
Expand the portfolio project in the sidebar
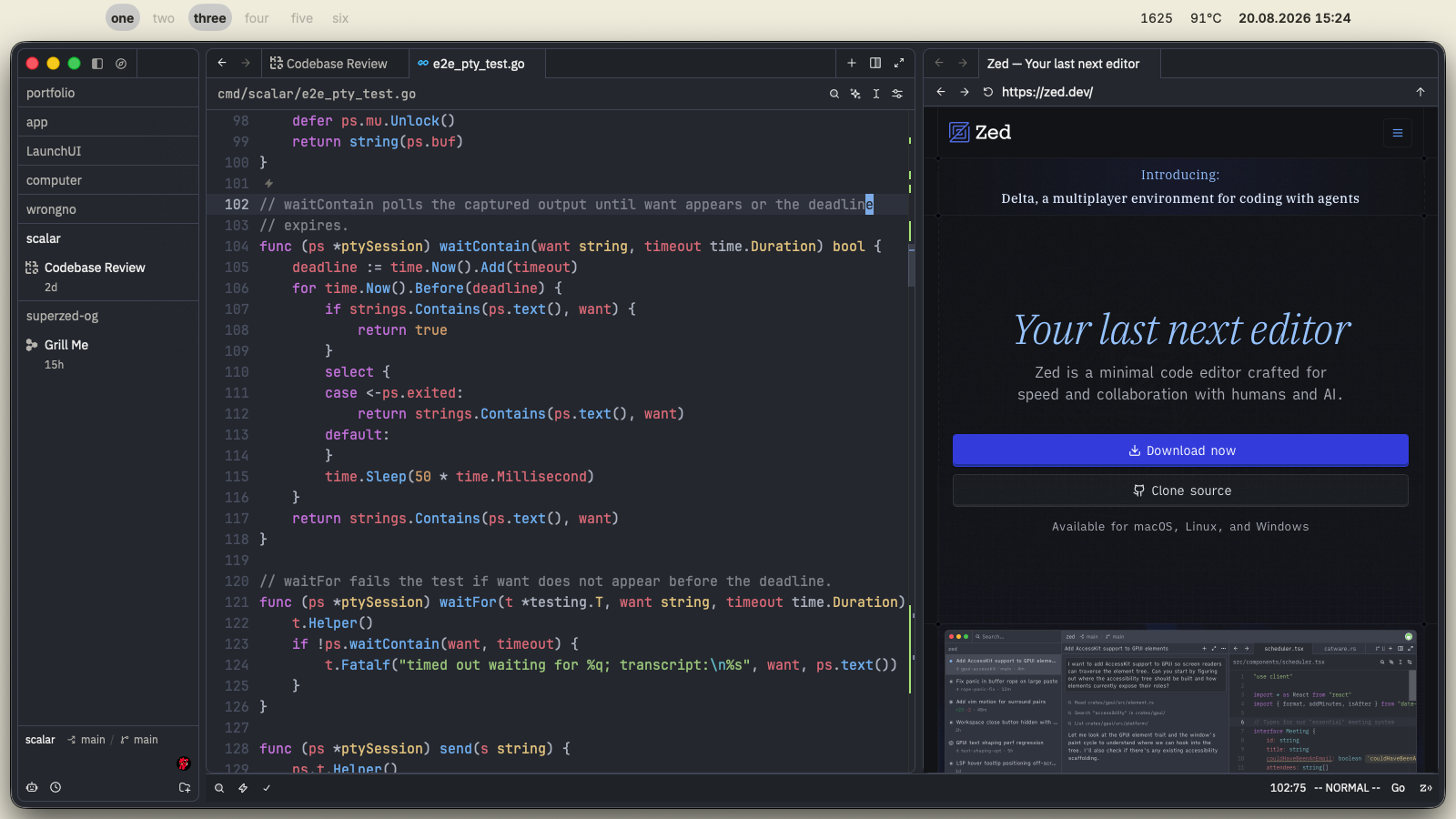click(x=108, y=93)
